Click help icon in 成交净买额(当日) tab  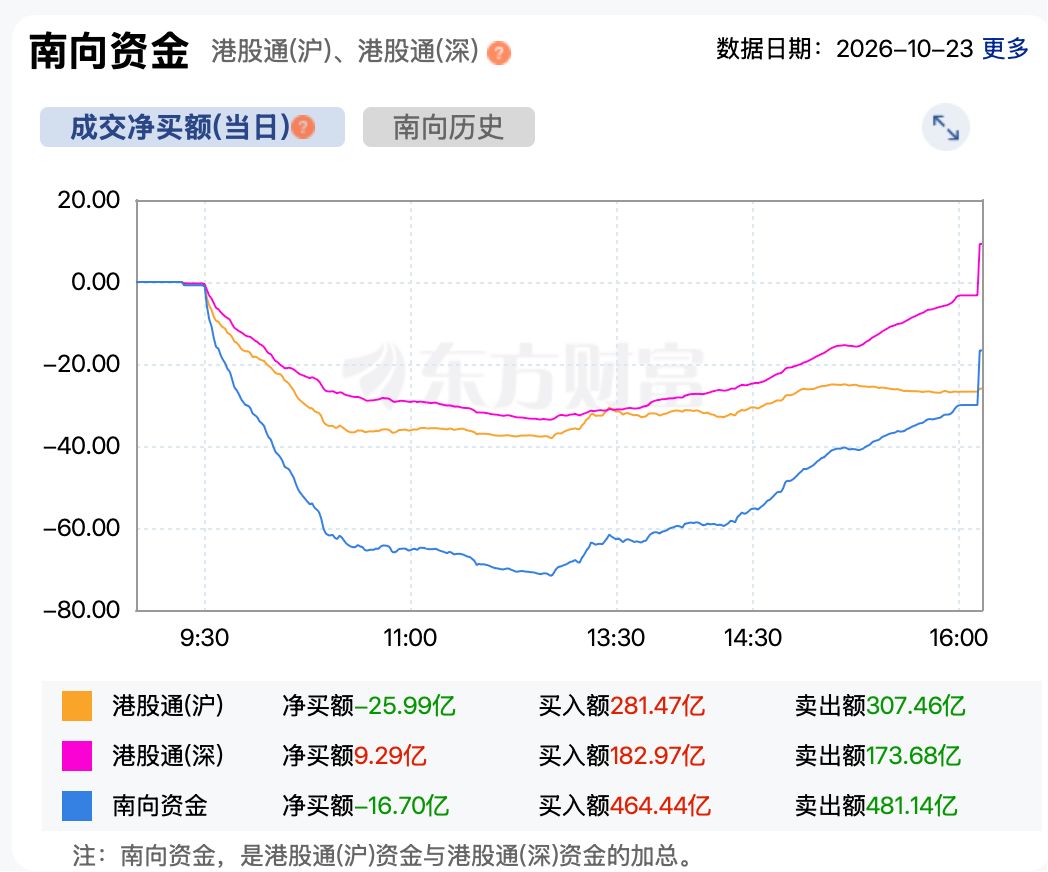point(303,127)
